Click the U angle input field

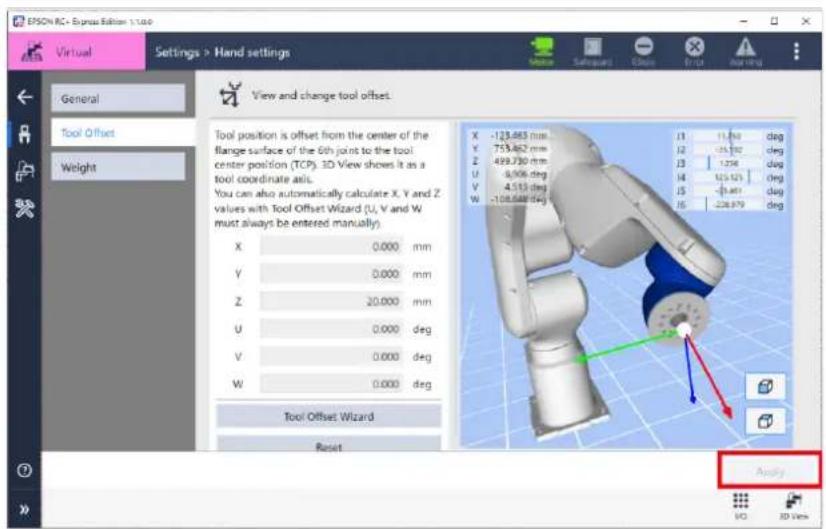(331, 329)
